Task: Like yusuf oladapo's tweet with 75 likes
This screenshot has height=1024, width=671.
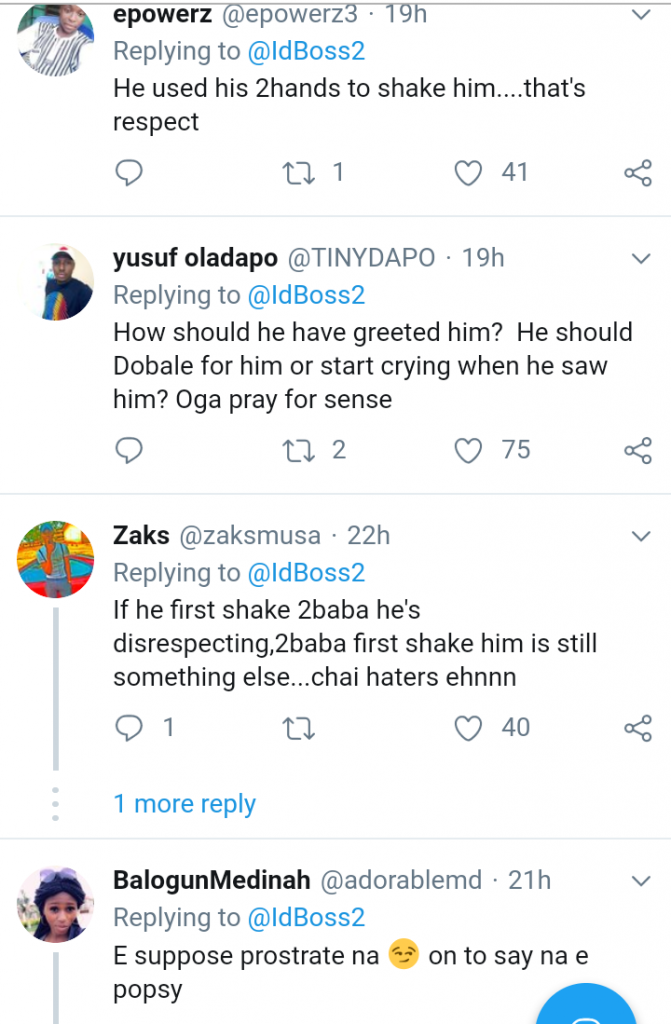Action: [468, 450]
